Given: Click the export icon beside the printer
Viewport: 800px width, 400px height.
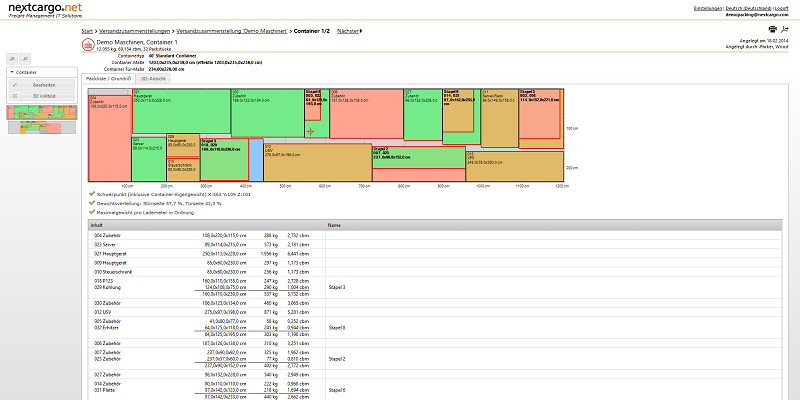Looking at the screenshot, I should click(785, 29).
